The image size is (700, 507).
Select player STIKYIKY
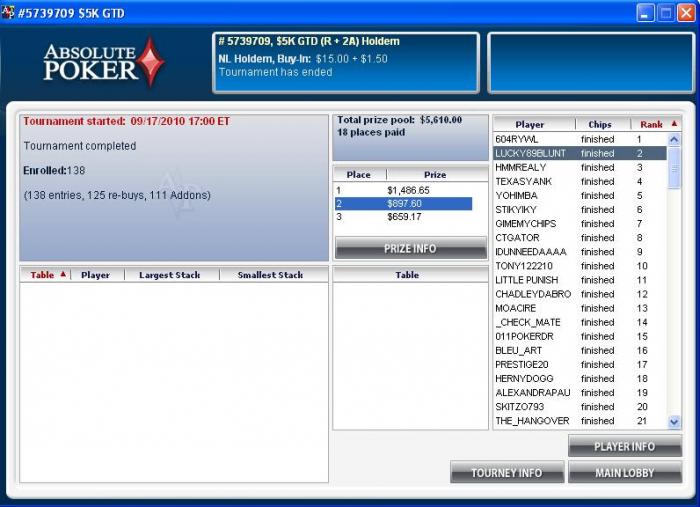point(580,210)
